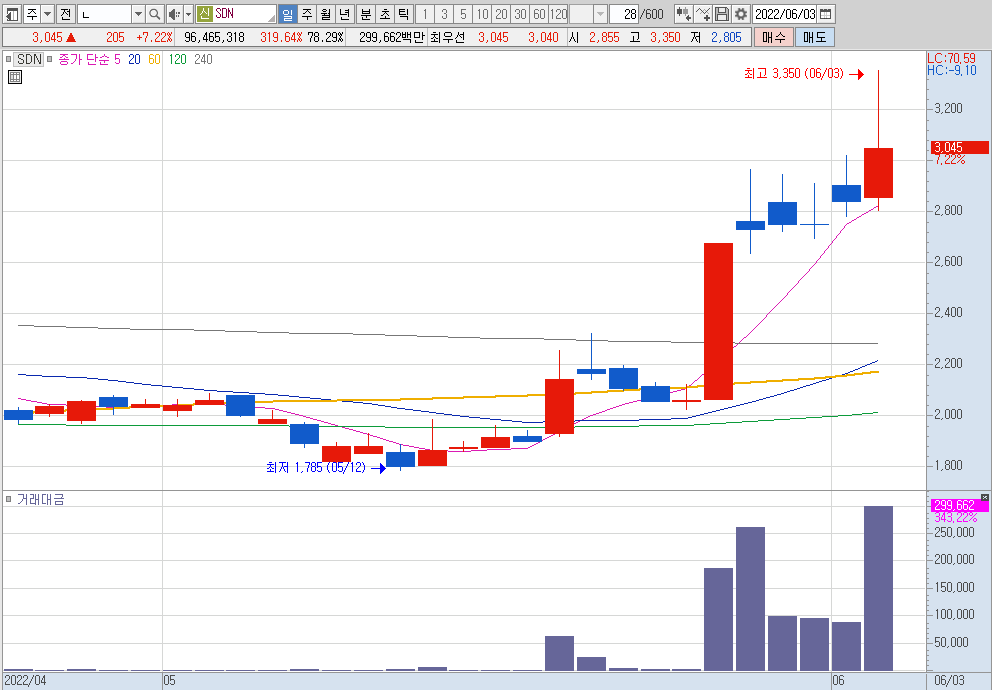Open the data grid icon under SDN
The height and width of the screenshot is (690, 992).
(x=15, y=77)
